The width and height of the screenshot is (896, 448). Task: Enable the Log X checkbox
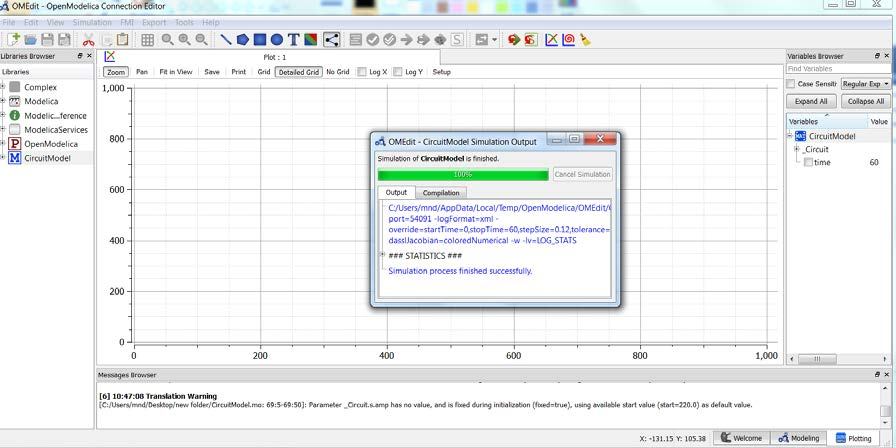point(361,72)
